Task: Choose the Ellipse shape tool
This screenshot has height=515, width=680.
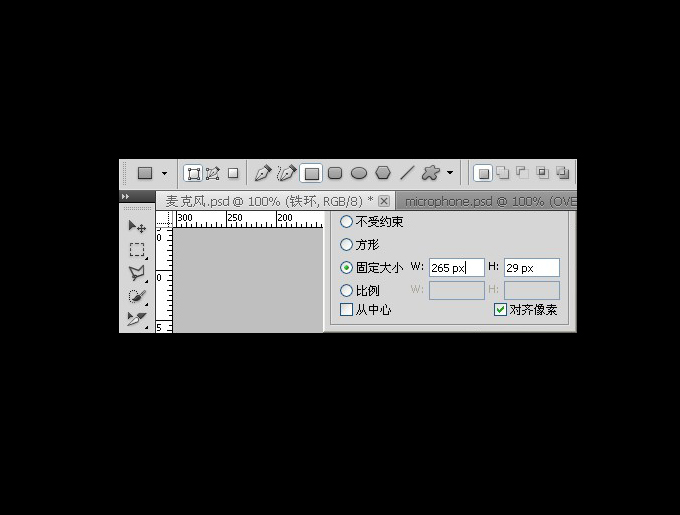Action: click(359, 173)
